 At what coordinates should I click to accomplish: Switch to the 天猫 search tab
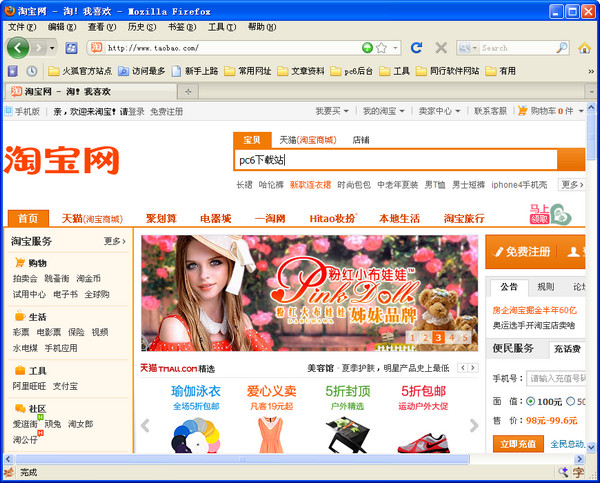tap(306, 140)
